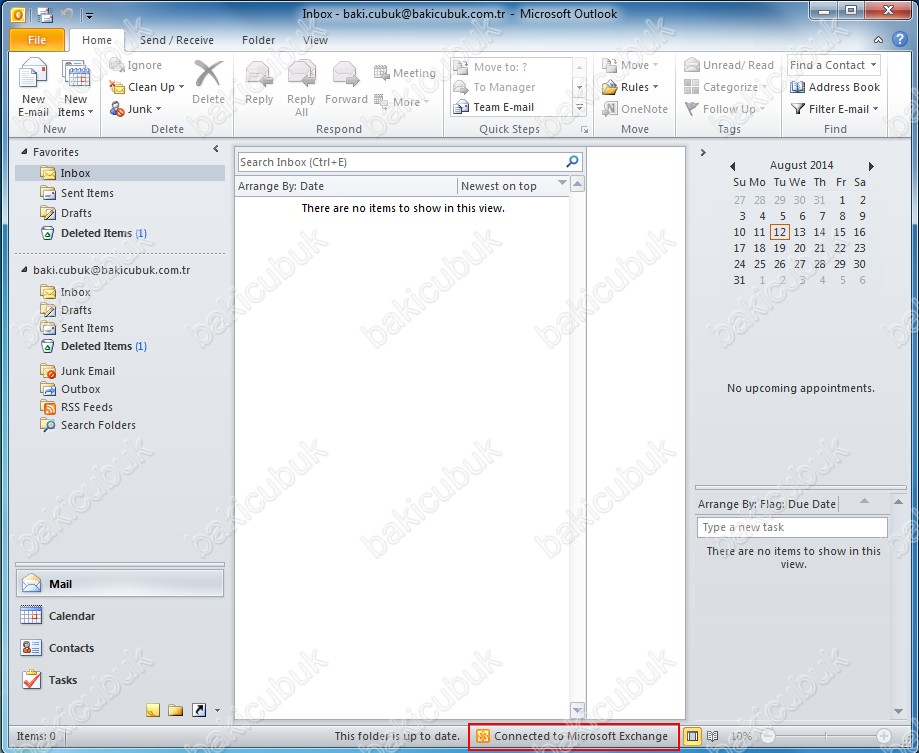
Task: Open the Shortcuts icon
Action: click(x=199, y=711)
